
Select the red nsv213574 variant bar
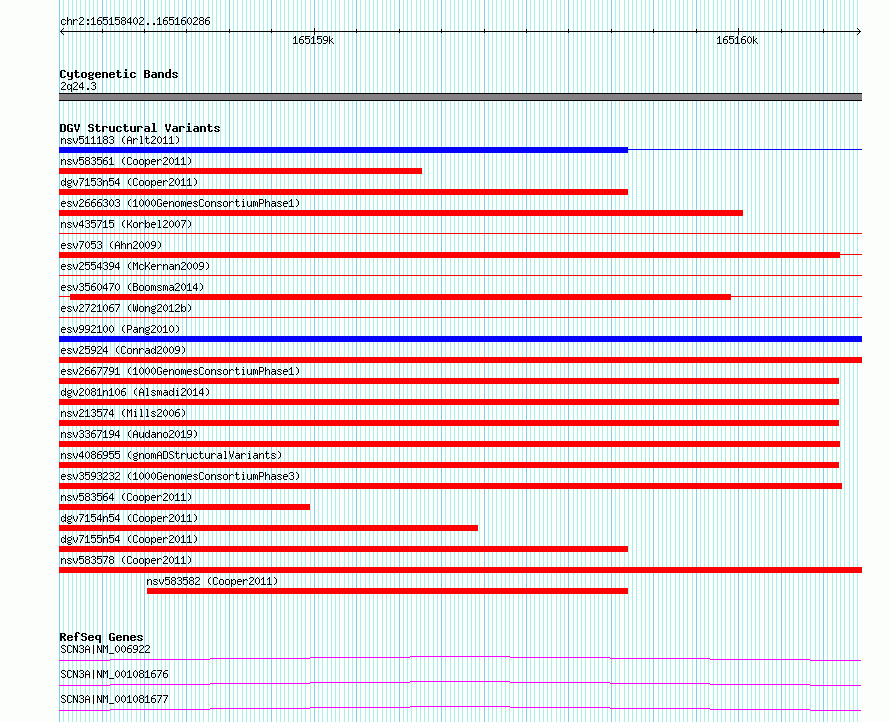pos(449,423)
